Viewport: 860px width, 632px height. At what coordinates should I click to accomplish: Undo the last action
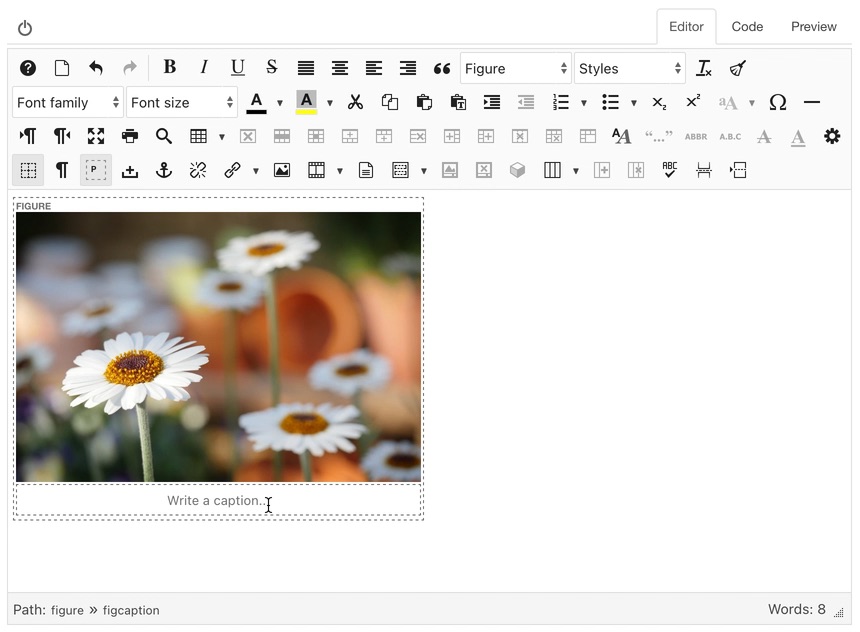pyautogui.click(x=96, y=68)
